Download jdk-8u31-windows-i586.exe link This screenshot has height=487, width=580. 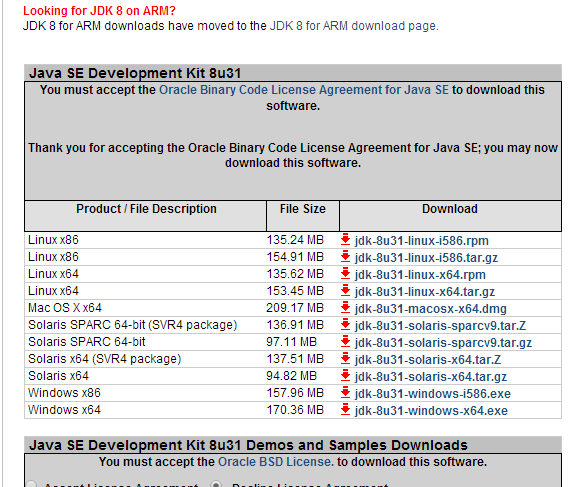pos(433,394)
